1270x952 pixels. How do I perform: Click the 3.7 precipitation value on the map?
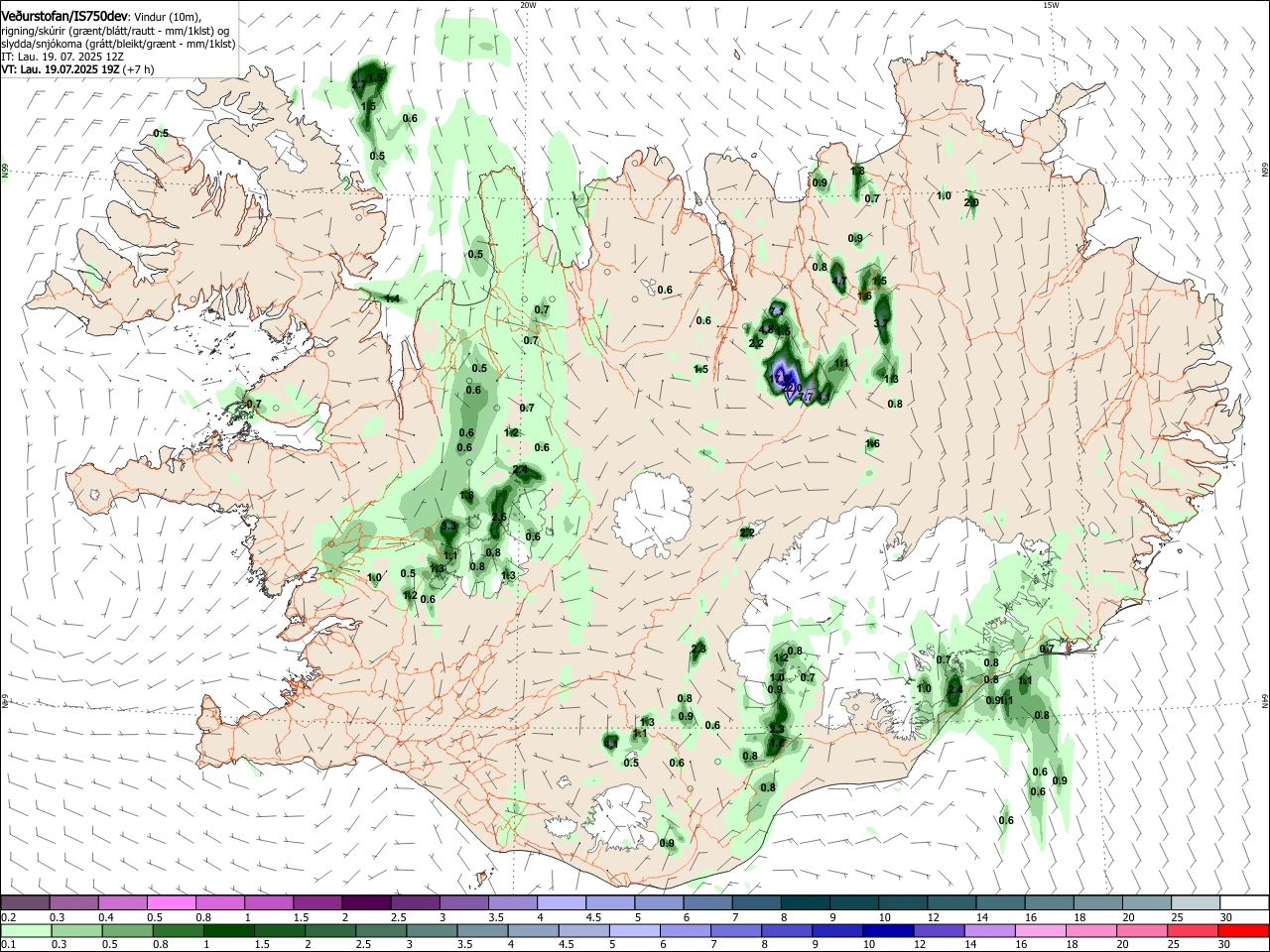tap(881, 324)
